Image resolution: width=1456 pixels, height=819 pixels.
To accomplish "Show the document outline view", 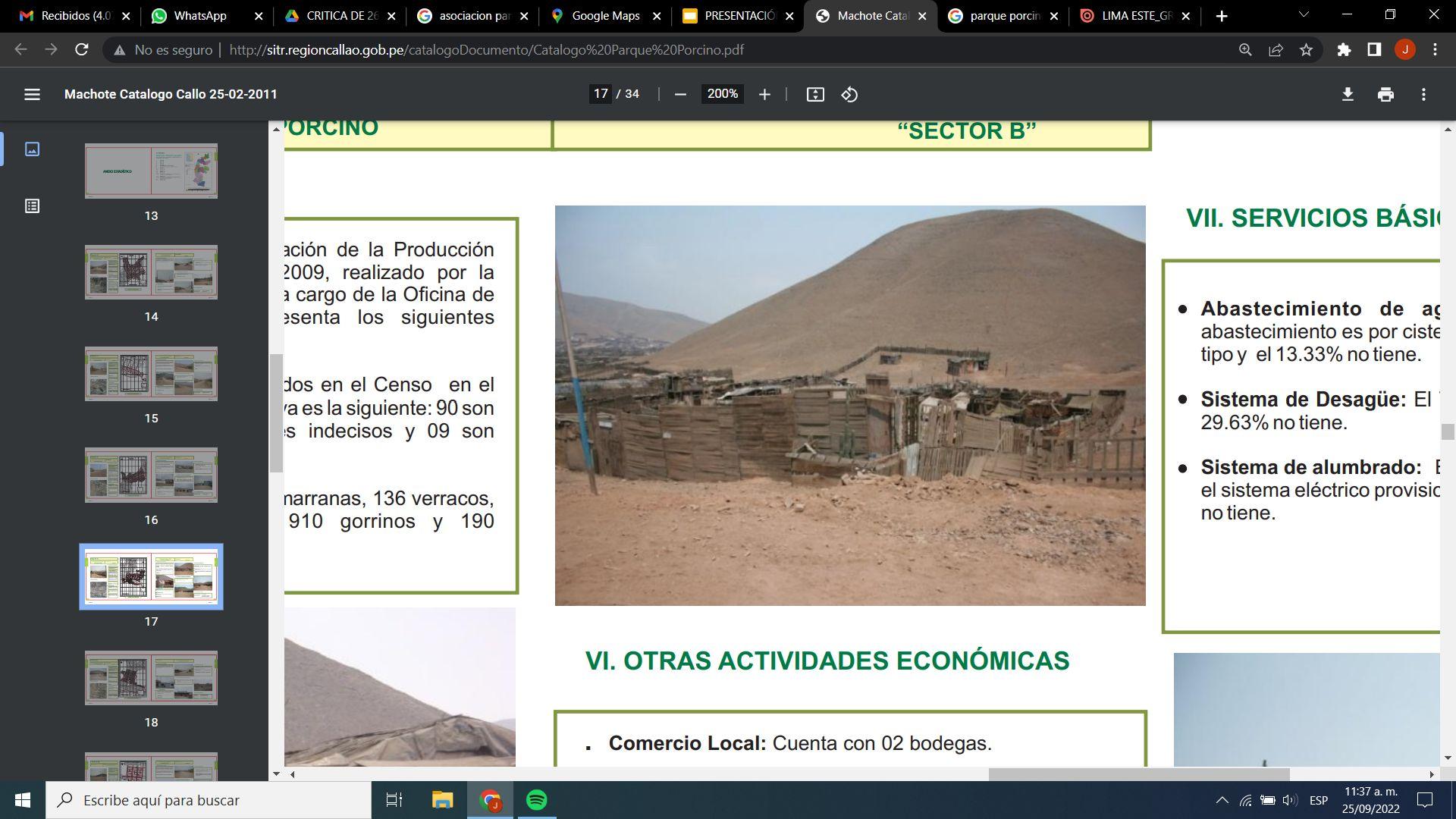I will click(x=32, y=206).
